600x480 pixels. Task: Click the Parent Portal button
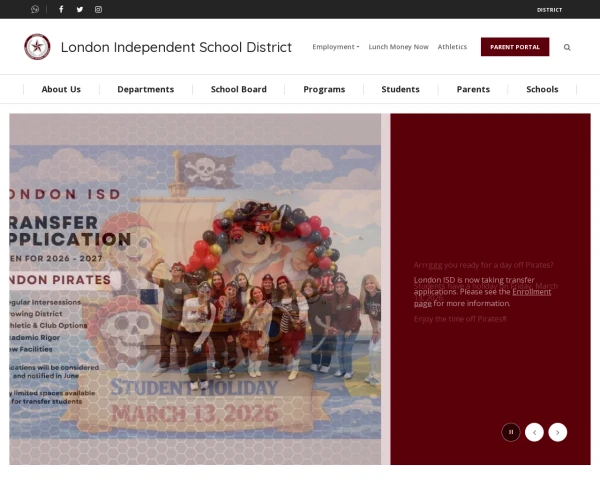point(514,47)
